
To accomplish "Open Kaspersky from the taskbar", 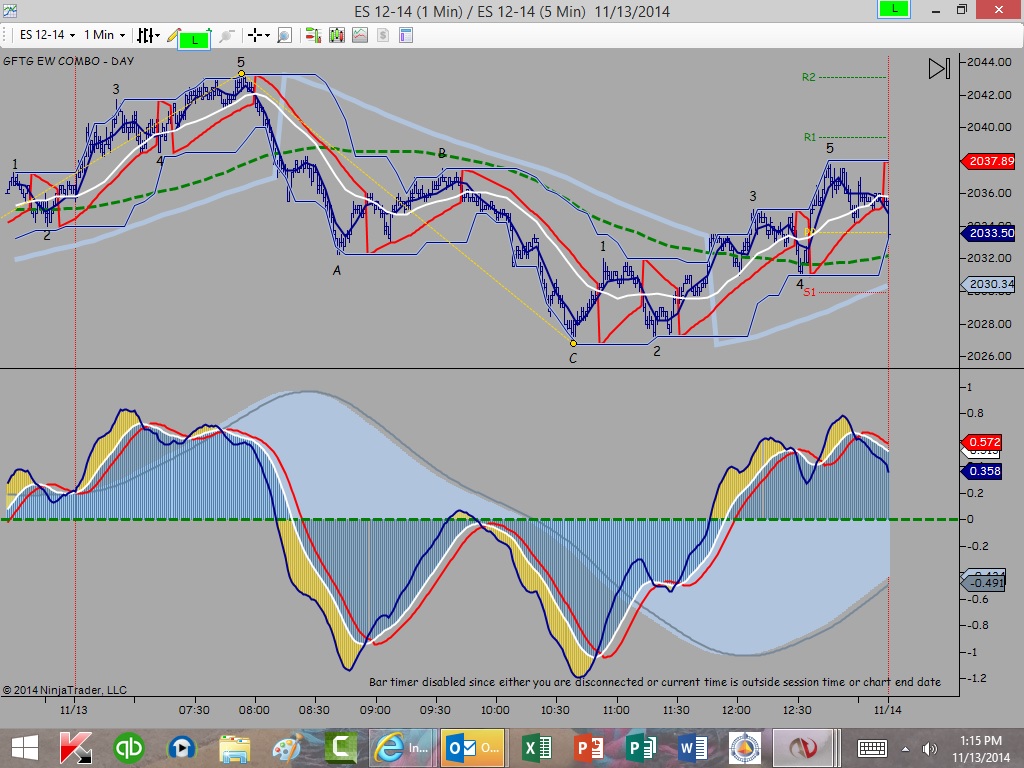I will click(x=76, y=748).
